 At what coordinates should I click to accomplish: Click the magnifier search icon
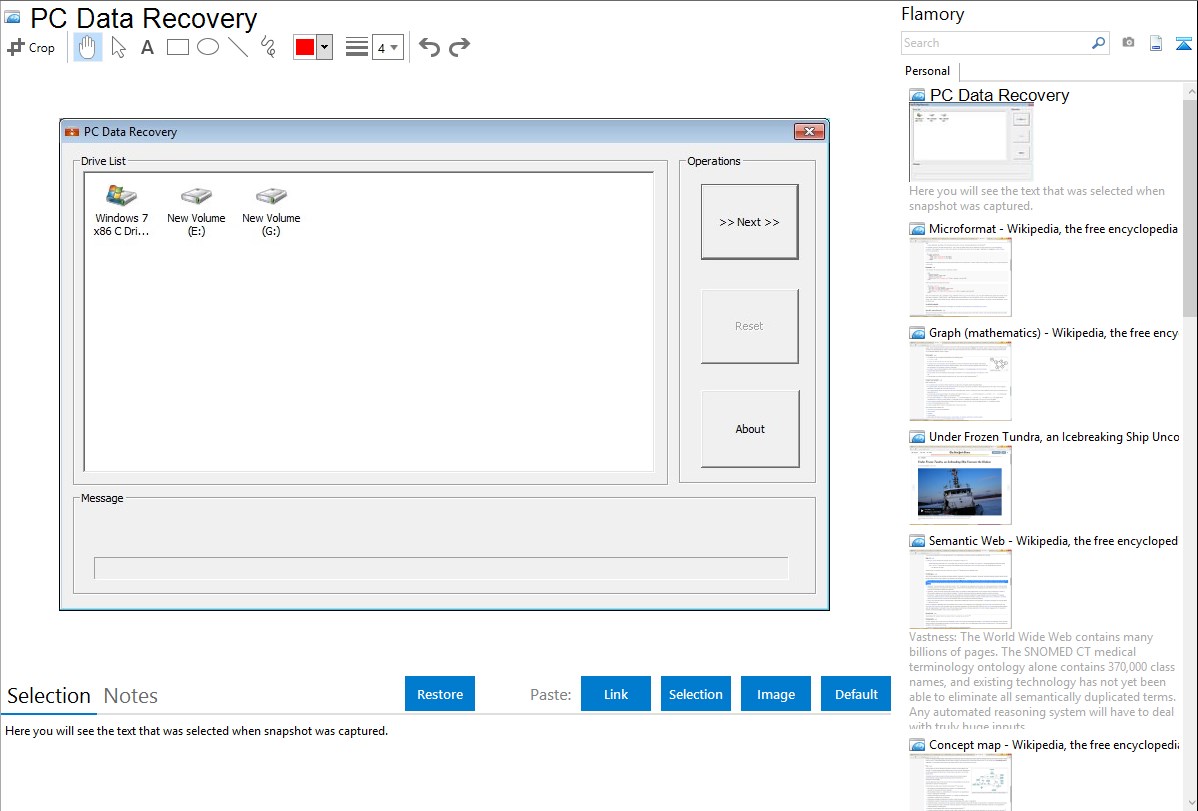1099,43
